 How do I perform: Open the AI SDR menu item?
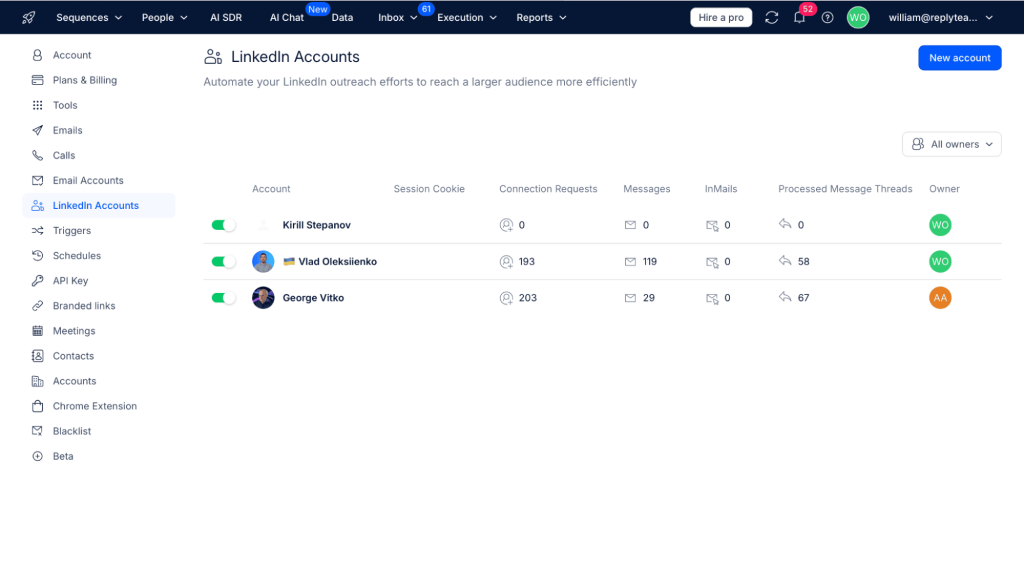point(226,18)
